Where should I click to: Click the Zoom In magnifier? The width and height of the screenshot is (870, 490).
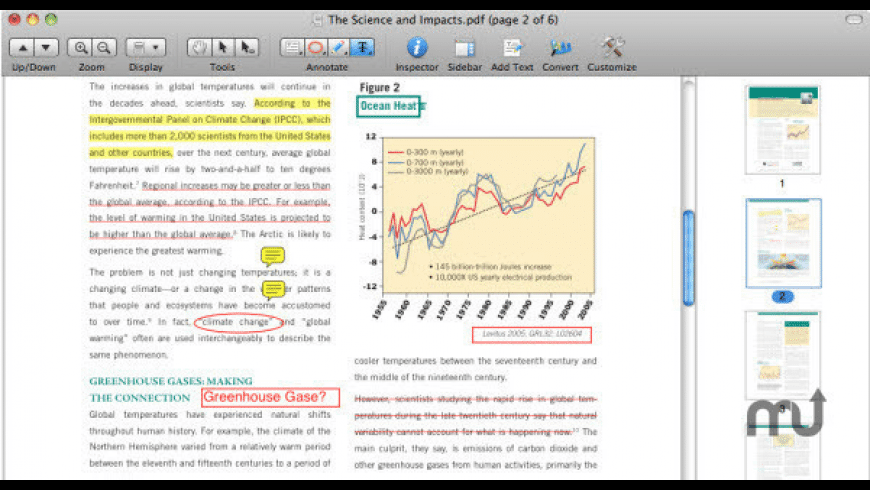[80, 48]
